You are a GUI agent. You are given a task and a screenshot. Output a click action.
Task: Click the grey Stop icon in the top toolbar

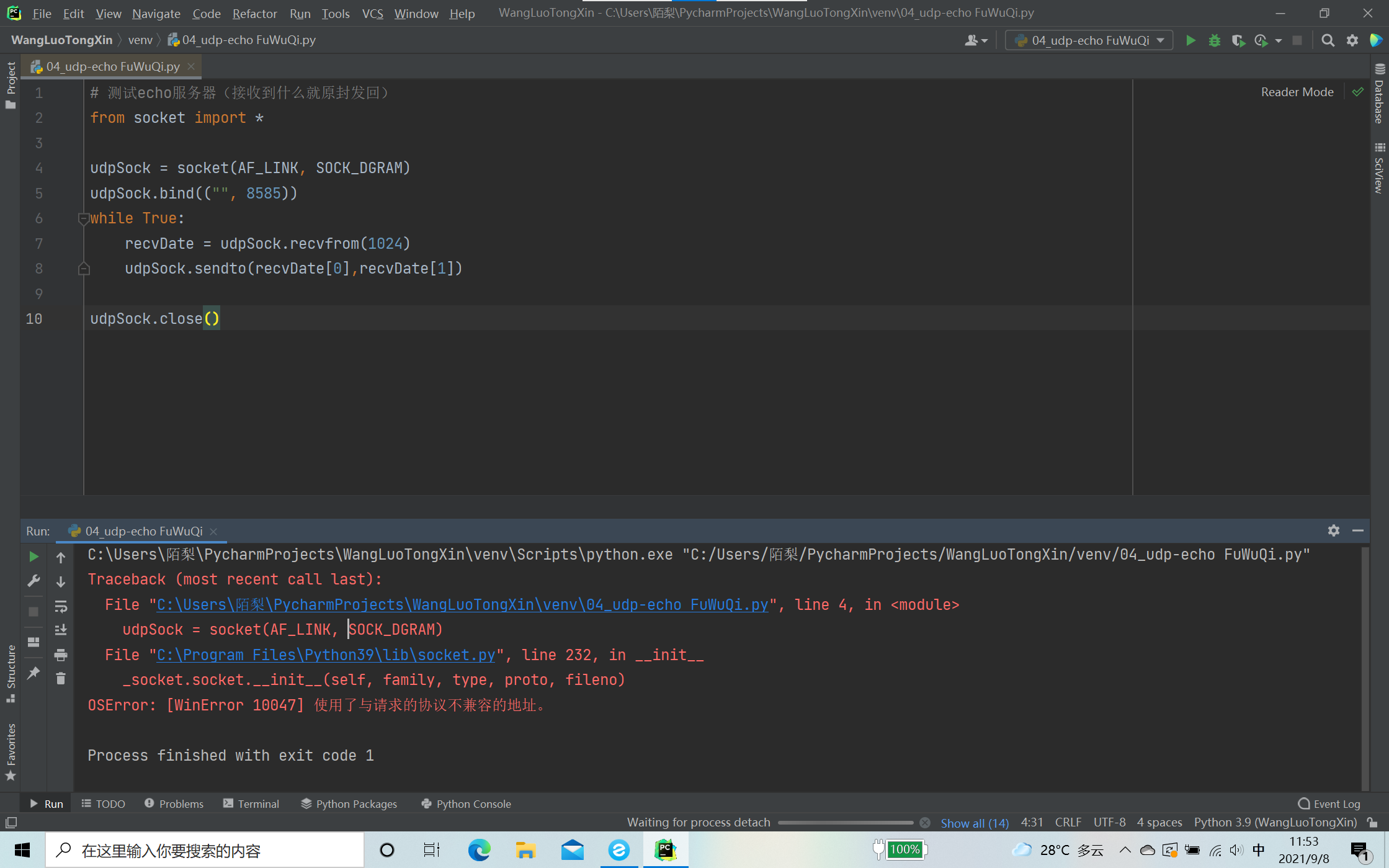[x=1297, y=40]
